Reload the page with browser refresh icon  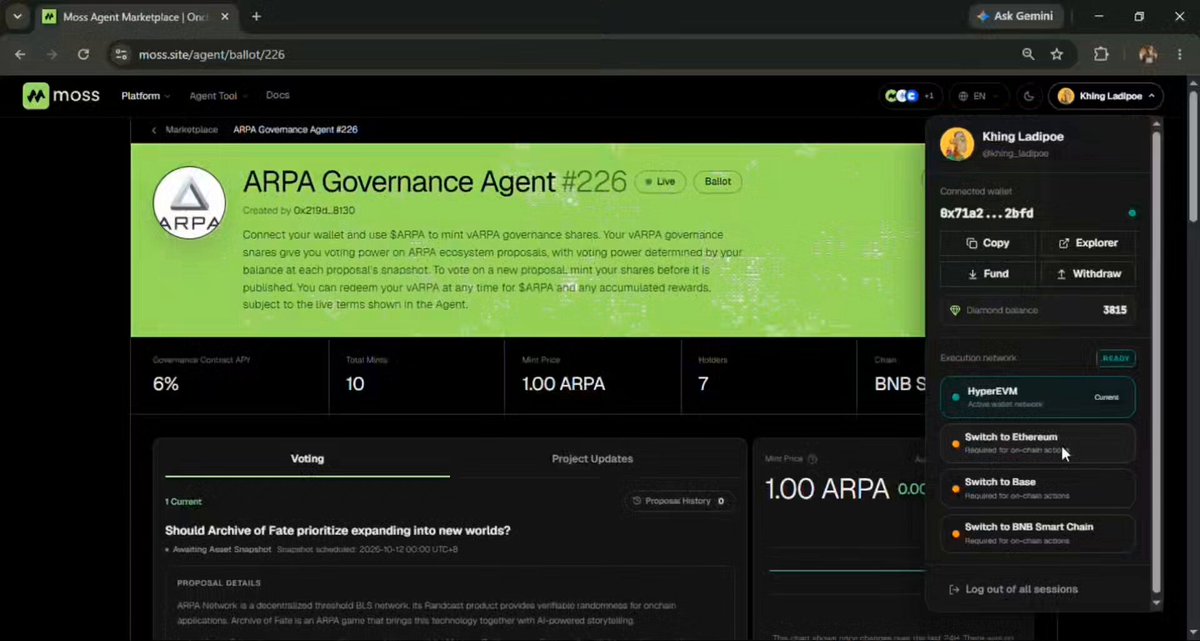click(x=83, y=54)
